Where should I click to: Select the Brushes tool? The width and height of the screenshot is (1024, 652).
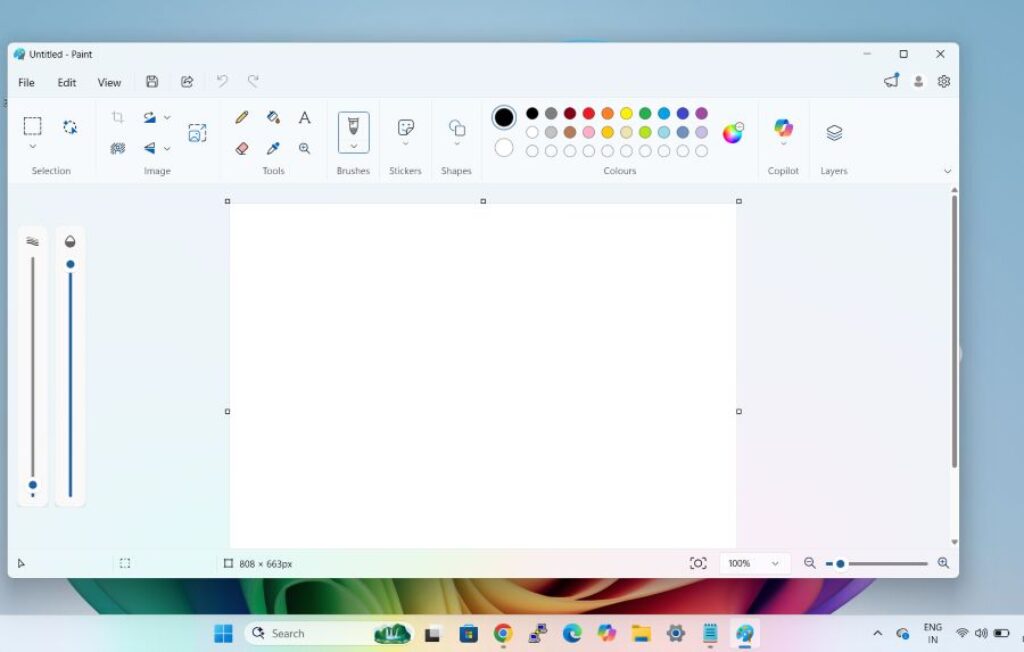353,125
